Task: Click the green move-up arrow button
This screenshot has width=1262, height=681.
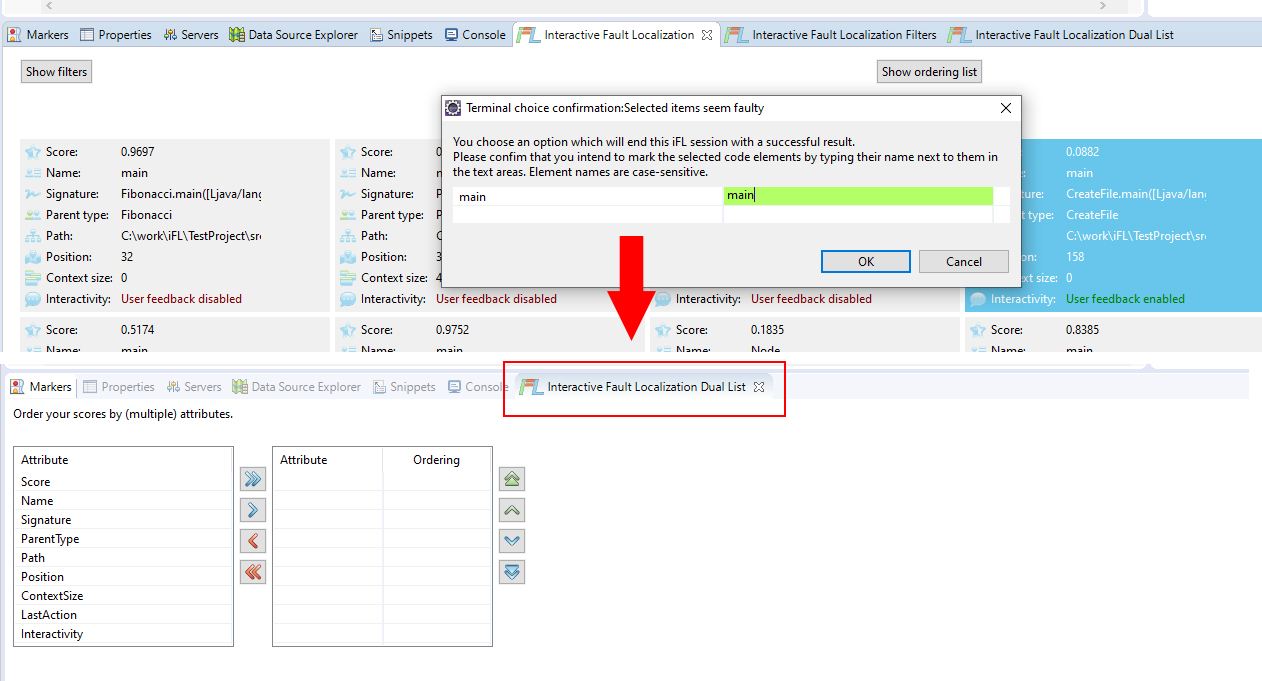Action: coord(512,510)
